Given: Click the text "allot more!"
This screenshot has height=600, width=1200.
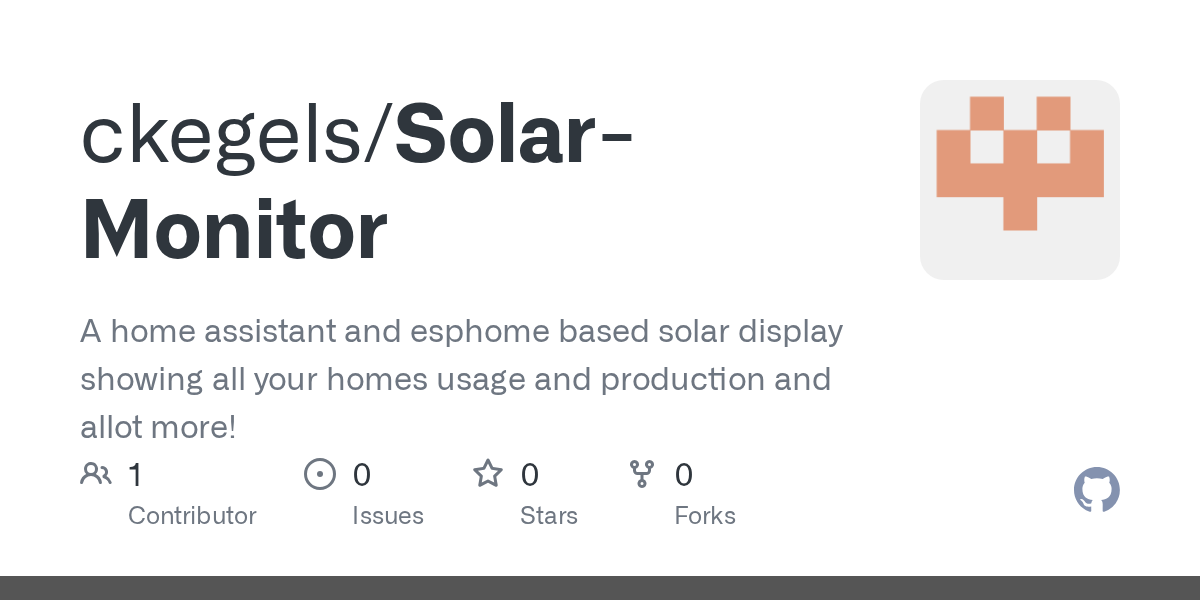Looking at the screenshot, I should (158, 427).
